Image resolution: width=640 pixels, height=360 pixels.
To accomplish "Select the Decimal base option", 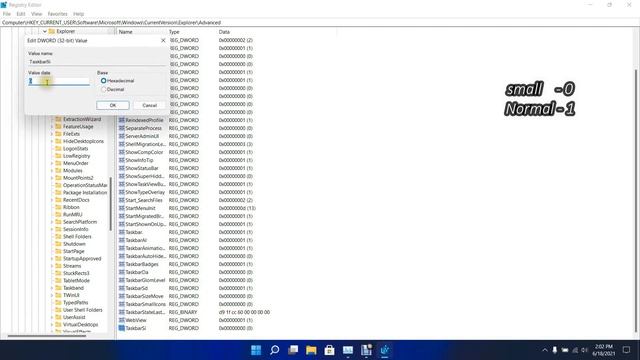I will [103, 89].
